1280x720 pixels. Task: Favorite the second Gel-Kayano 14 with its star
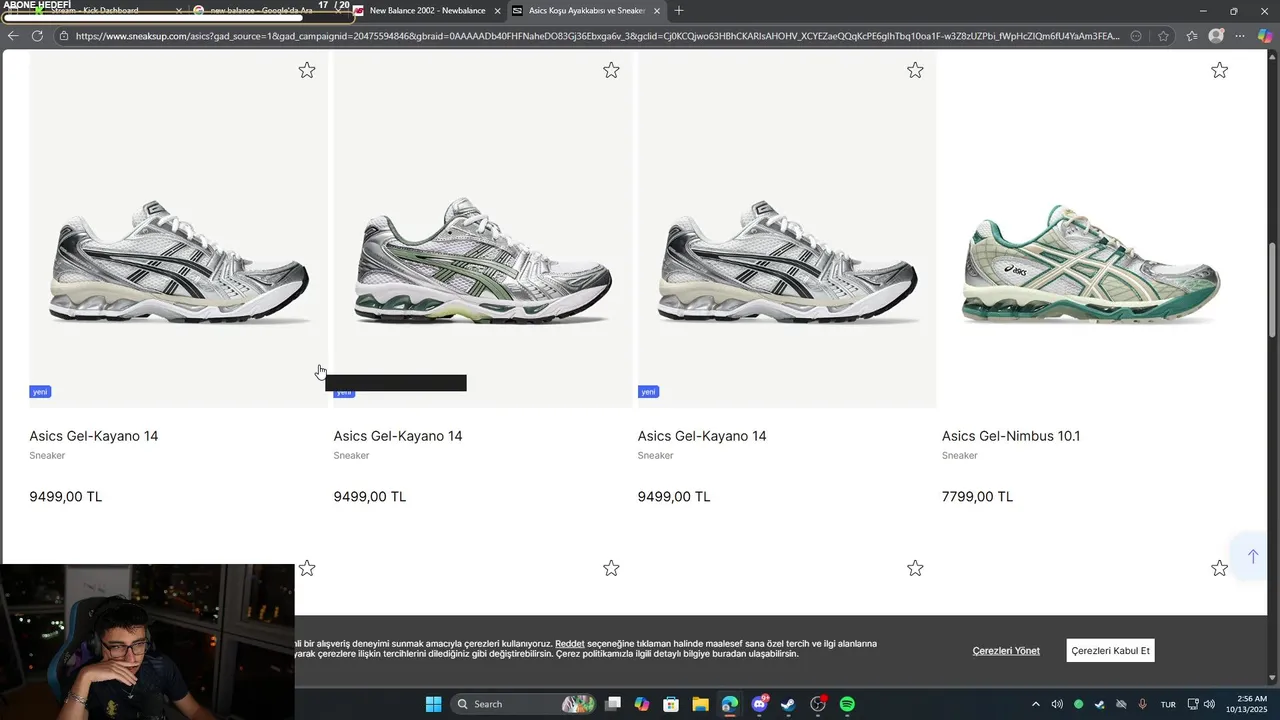(611, 70)
